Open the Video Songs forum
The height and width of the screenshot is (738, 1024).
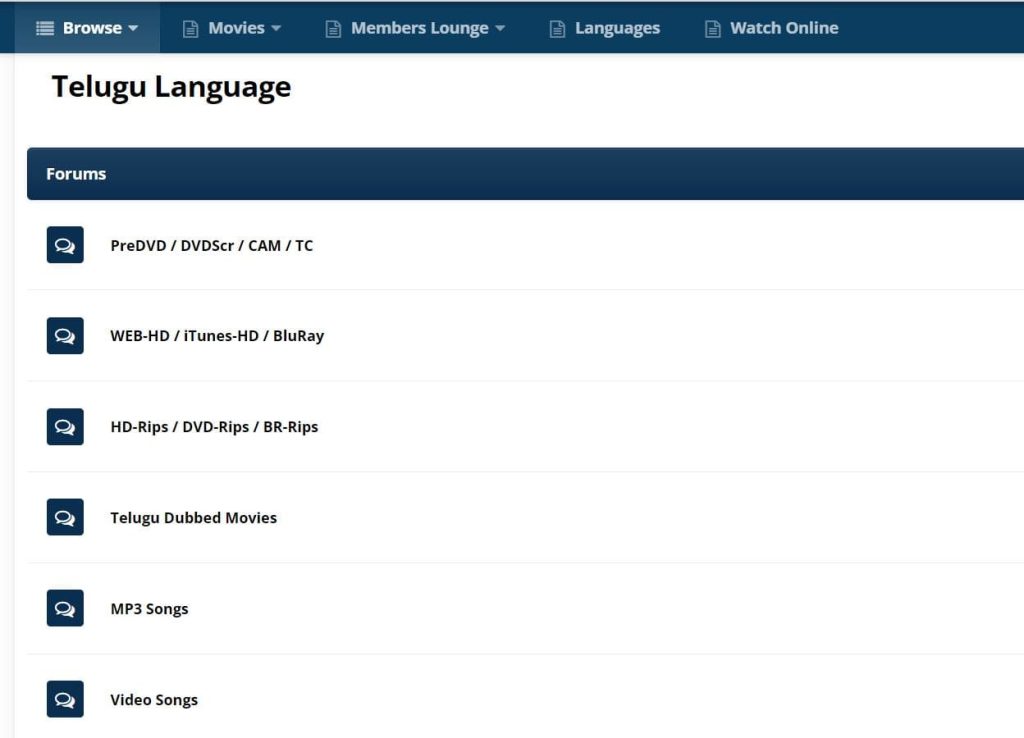coord(154,699)
